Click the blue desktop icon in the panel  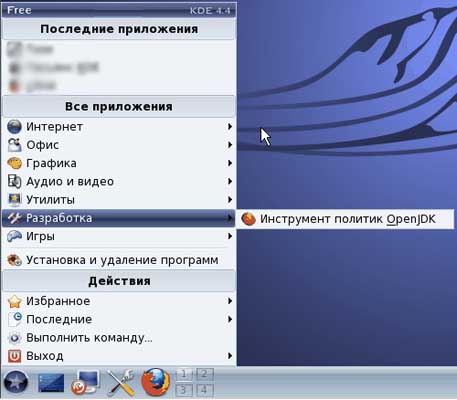[x=51, y=383]
